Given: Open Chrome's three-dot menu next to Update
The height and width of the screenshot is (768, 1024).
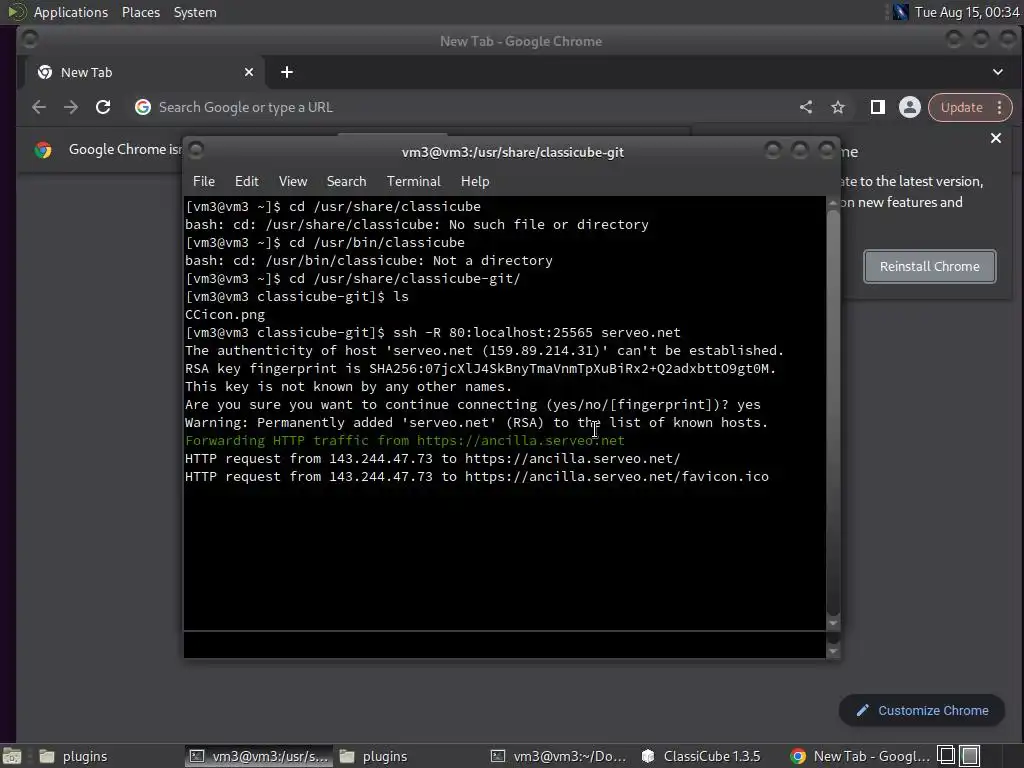Looking at the screenshot, I should click(x=1000, y=107).
